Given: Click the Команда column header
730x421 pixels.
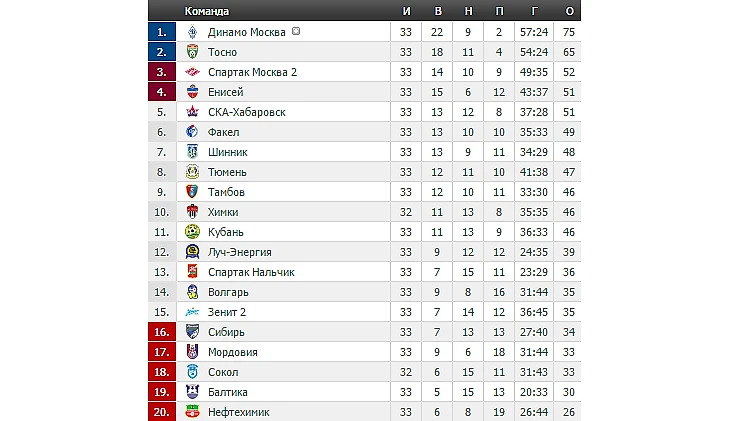Looking at the screenshot, I should point(207,11).
